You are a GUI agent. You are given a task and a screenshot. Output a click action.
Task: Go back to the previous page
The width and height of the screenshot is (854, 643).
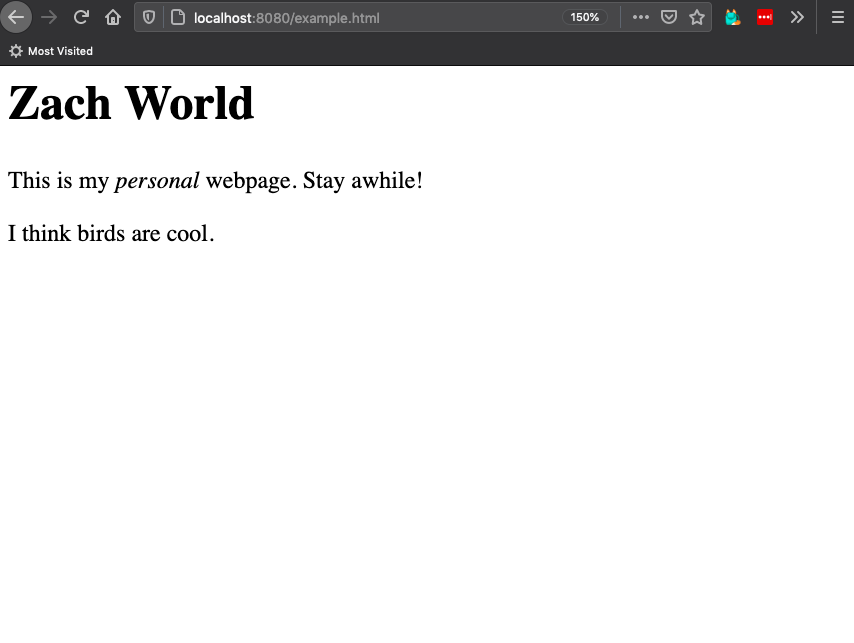pos(16,17)
